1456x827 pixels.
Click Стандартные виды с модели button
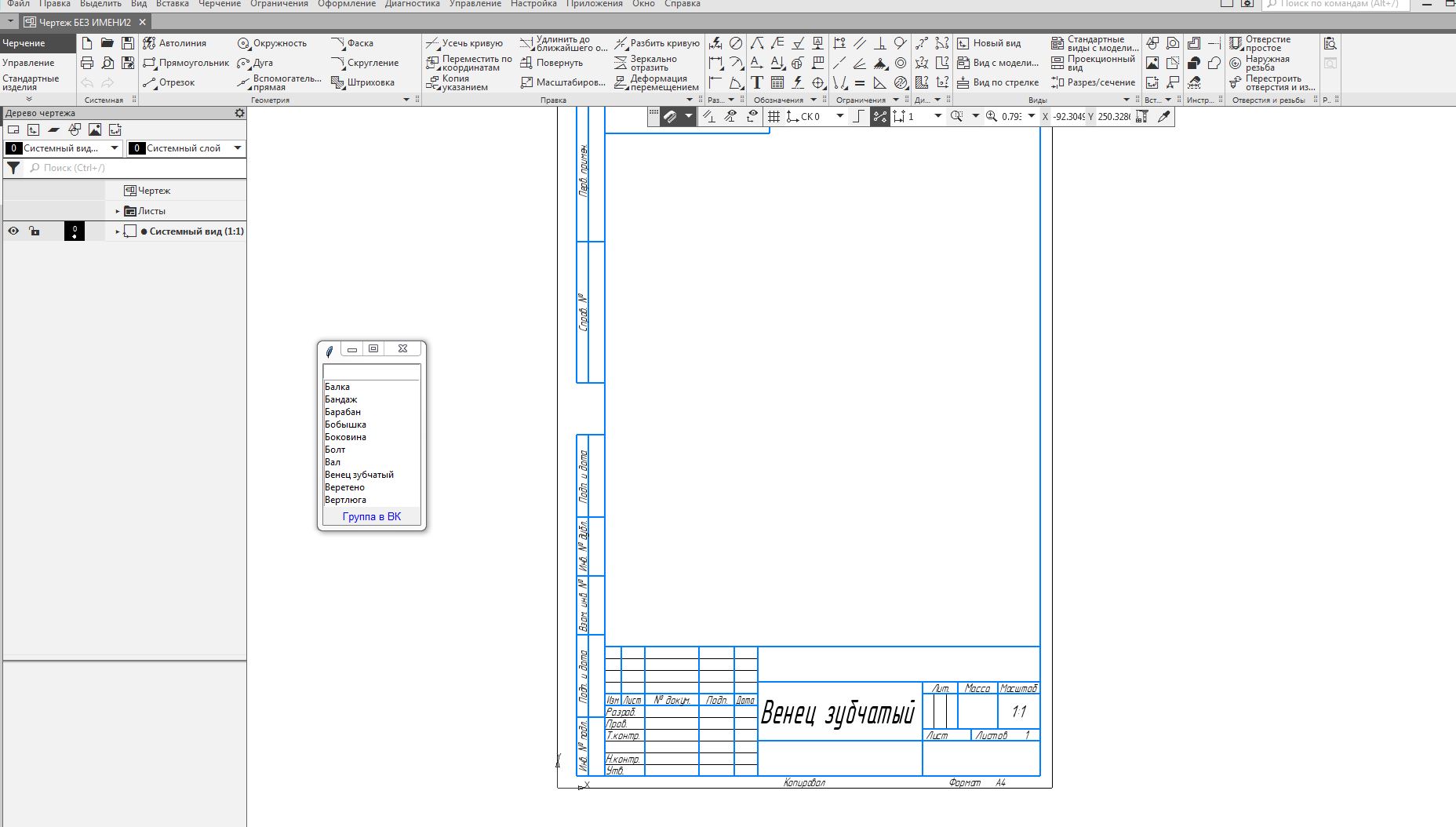1094,43
